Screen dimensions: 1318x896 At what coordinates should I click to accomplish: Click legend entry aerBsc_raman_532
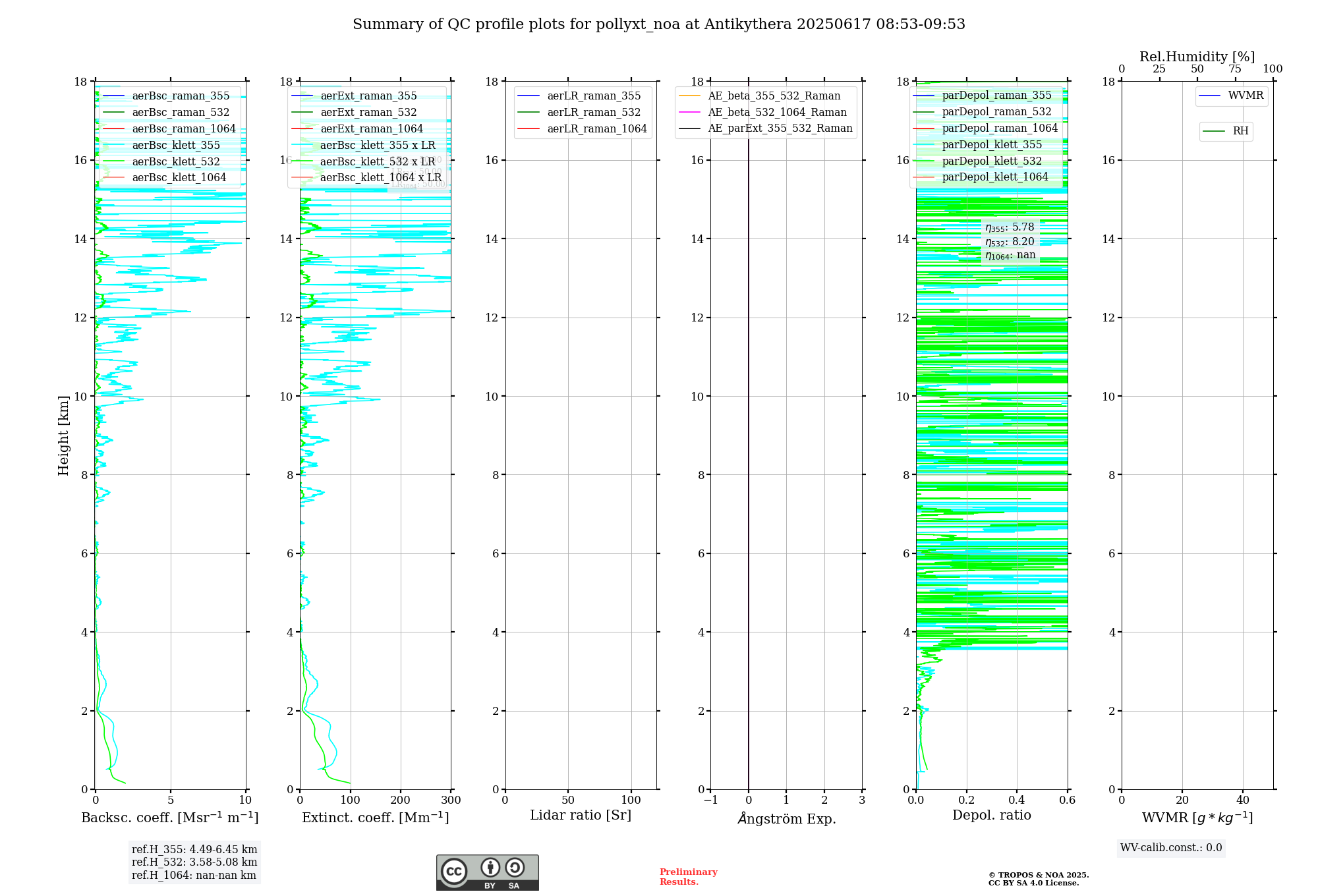(x=166, y=113)
